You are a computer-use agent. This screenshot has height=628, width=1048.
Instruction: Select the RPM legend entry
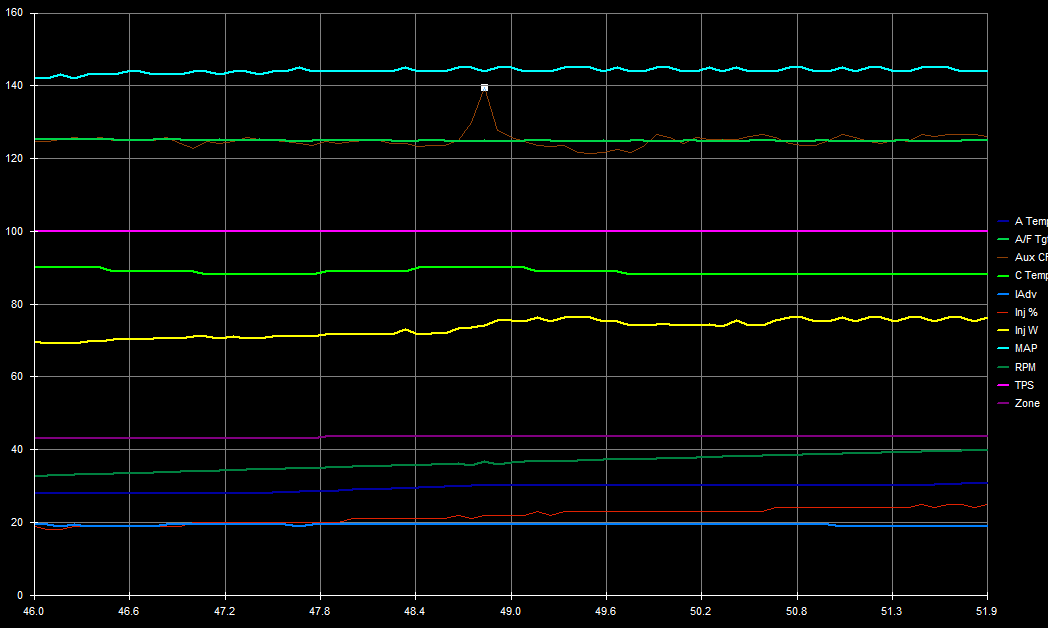1017,367
